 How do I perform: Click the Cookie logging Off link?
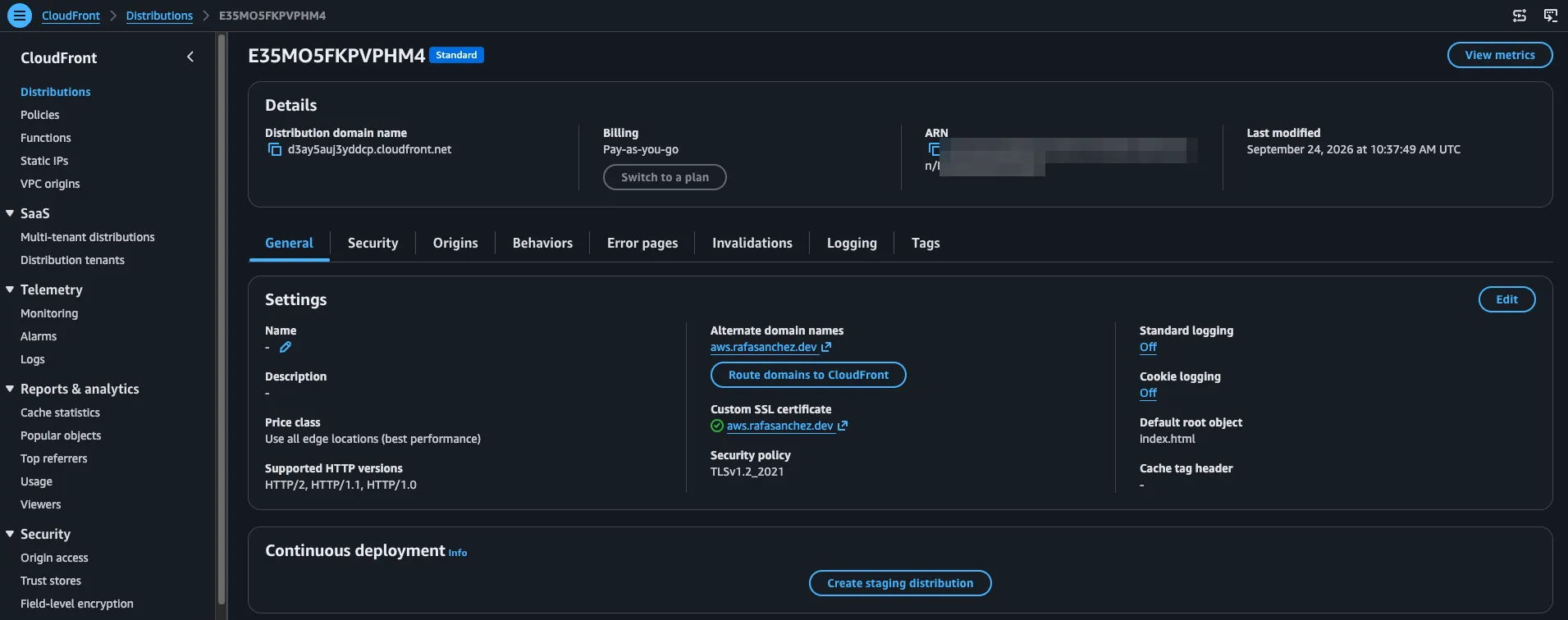point(1148,393)
